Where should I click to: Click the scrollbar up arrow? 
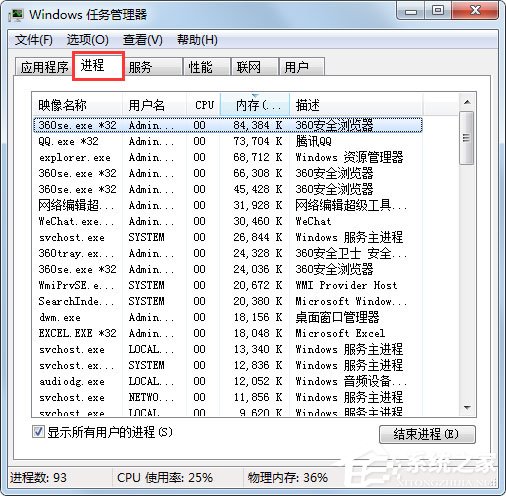coord(467,102)
